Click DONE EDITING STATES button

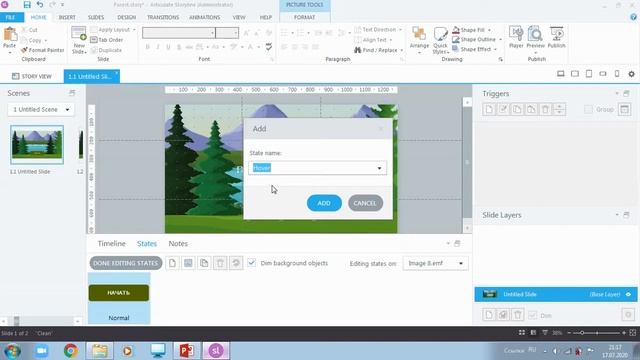click(125, 263)
